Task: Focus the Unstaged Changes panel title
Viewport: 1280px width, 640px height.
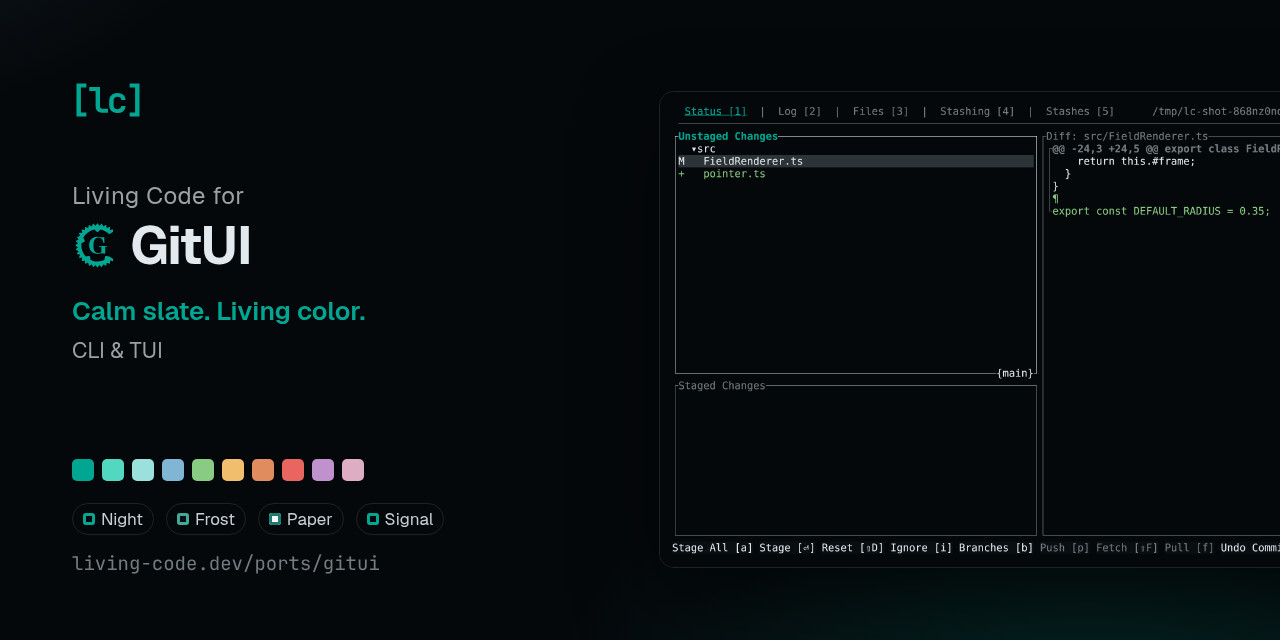Action: (x=728, y=136)
